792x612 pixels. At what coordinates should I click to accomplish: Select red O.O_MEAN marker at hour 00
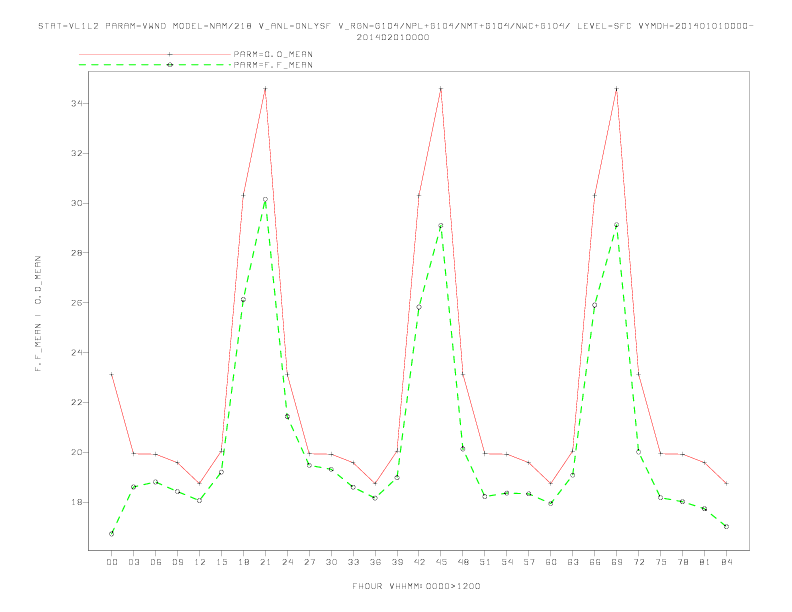pyautogui.click(x=112, y=375)
